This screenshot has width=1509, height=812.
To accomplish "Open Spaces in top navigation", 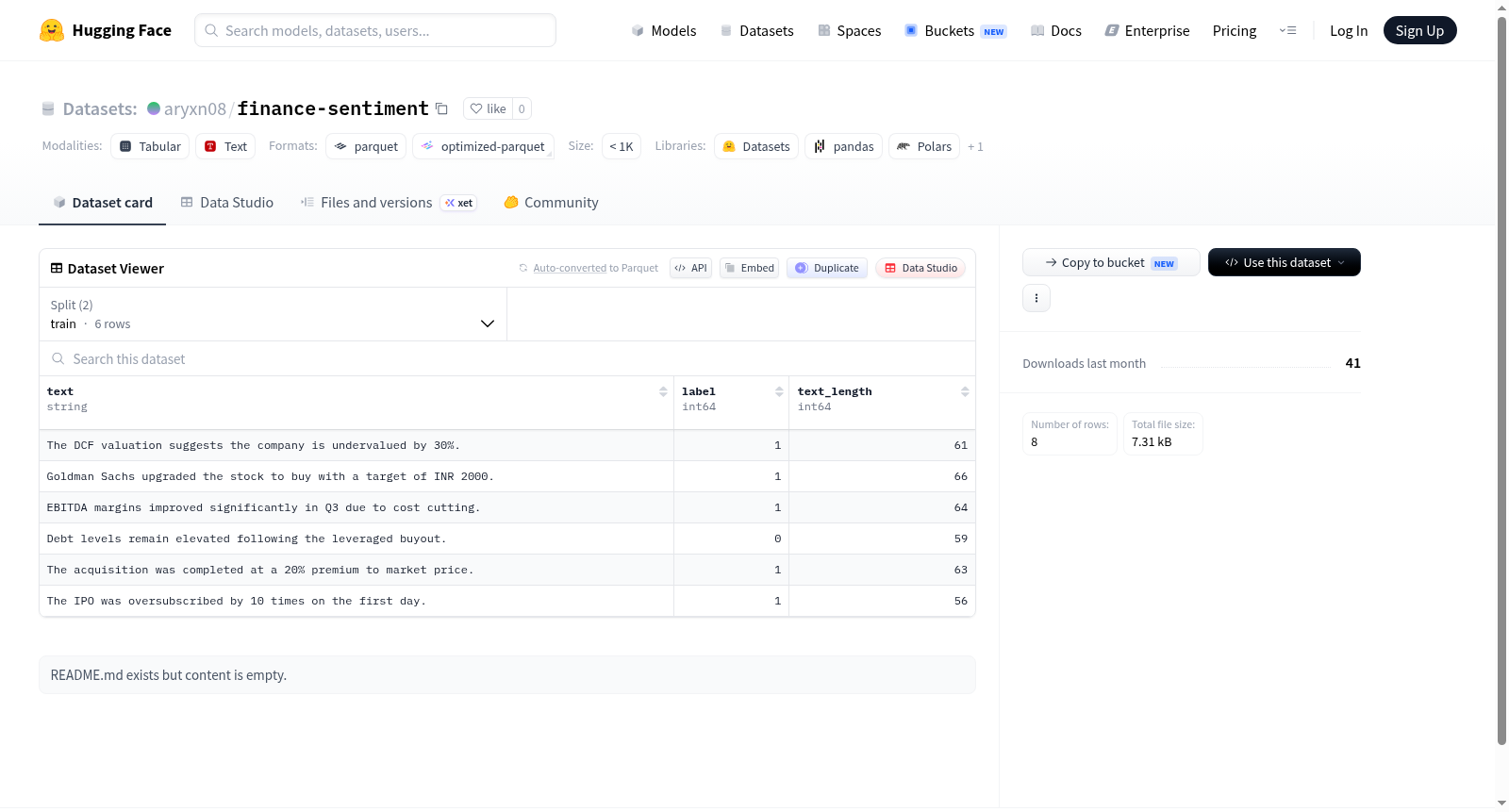I will click(x=850, y=30).
